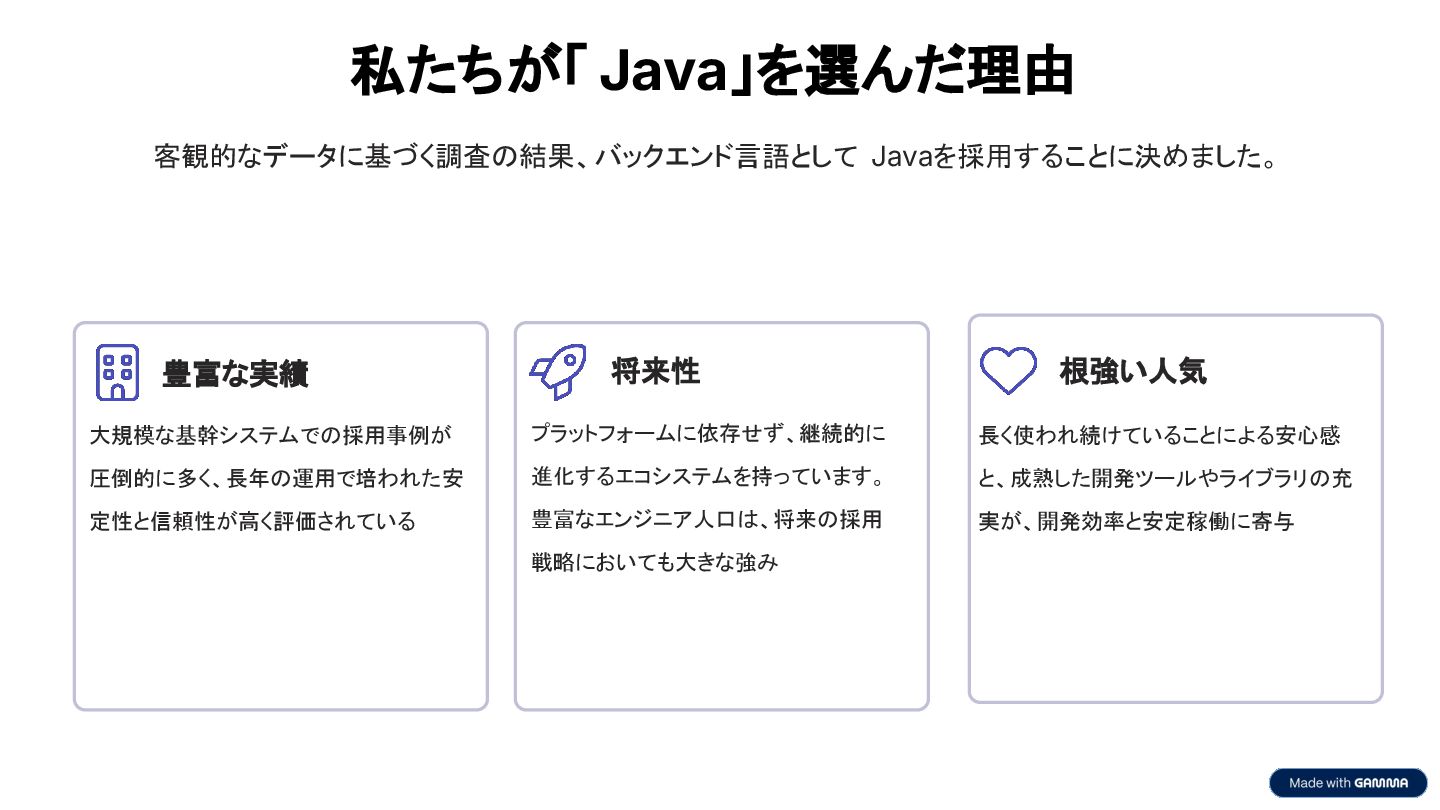Image resolution: width=1440 pixels, height=810 pixels.
Task: Click the line と、成熟した開発ツールやライブラリの充
Action: point(1165,478)
